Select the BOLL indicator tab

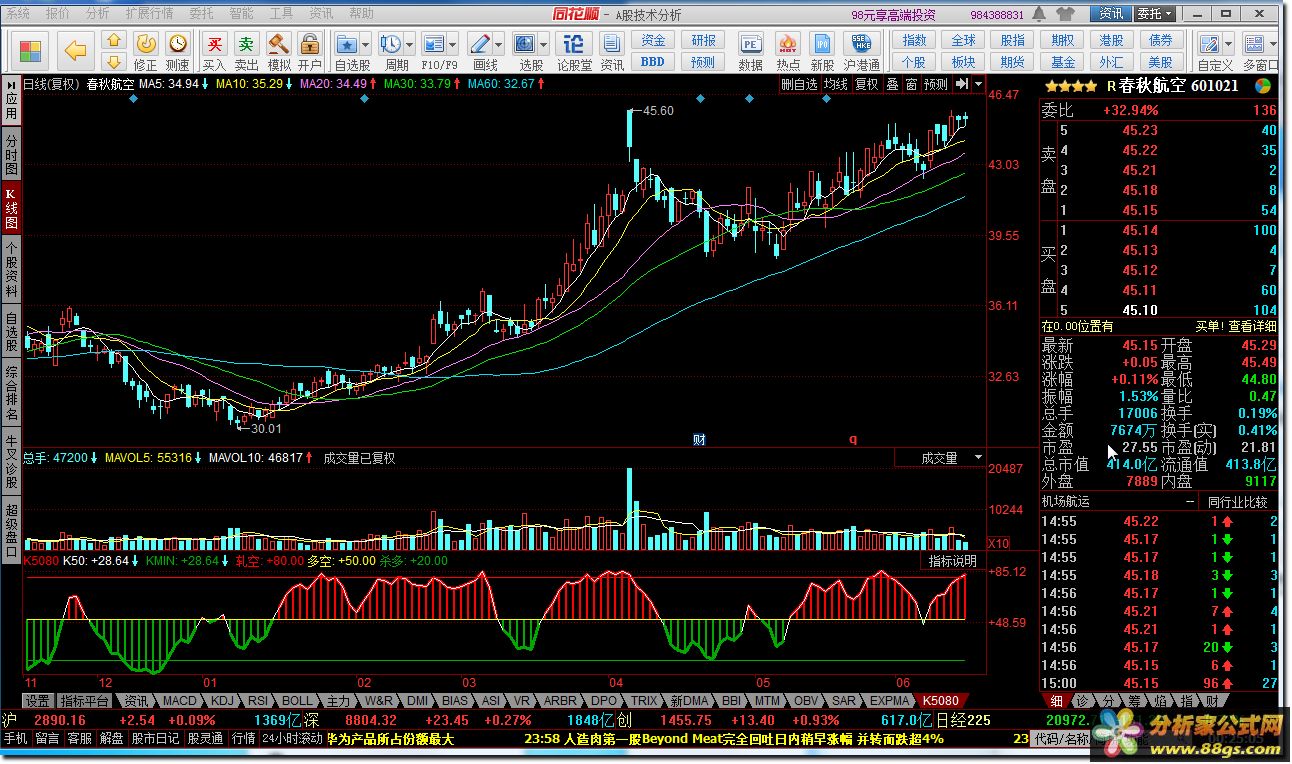pos(297,701)
